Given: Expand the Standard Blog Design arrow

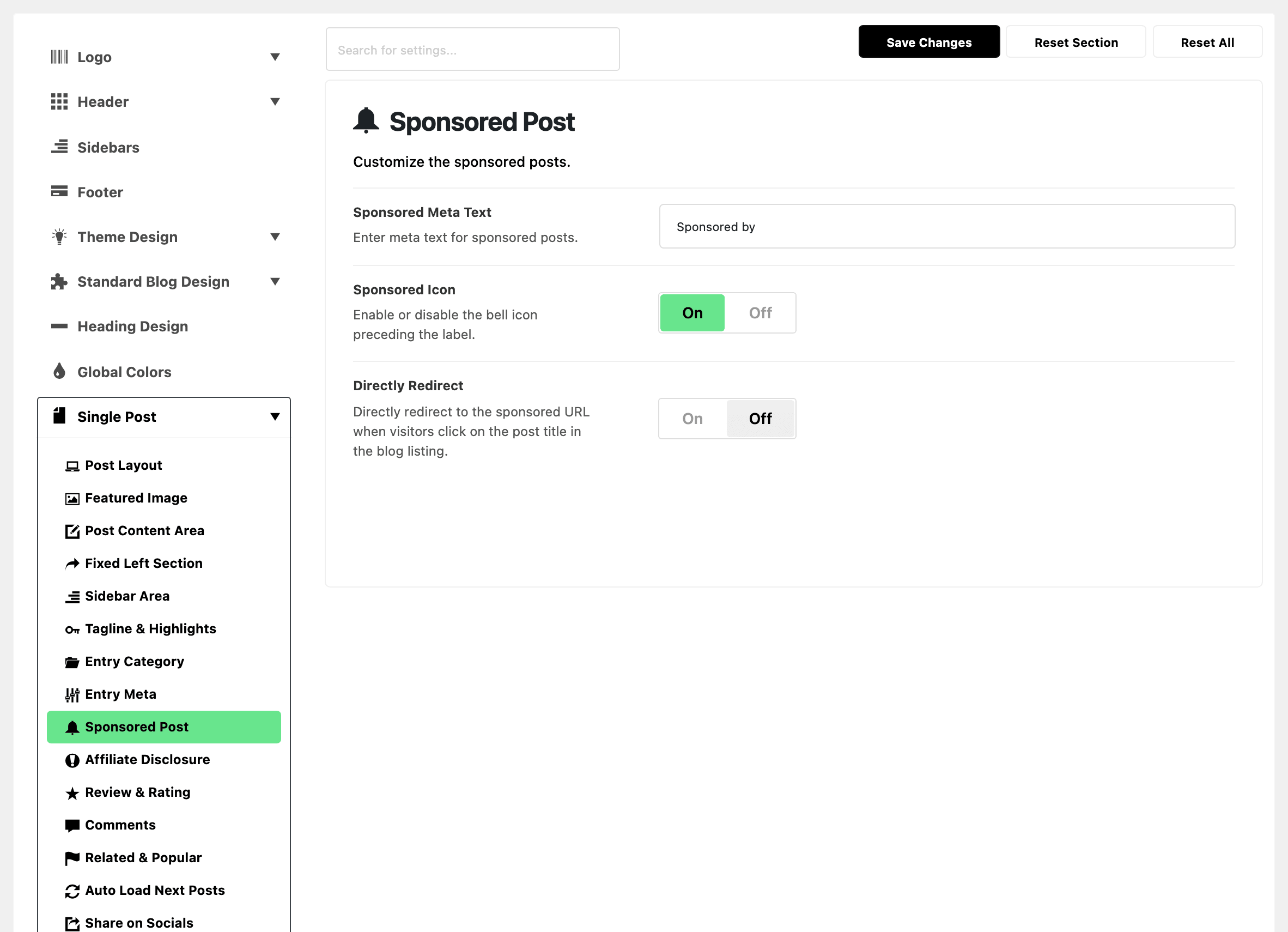Looking at the screenshot, I should click(275, 282).
